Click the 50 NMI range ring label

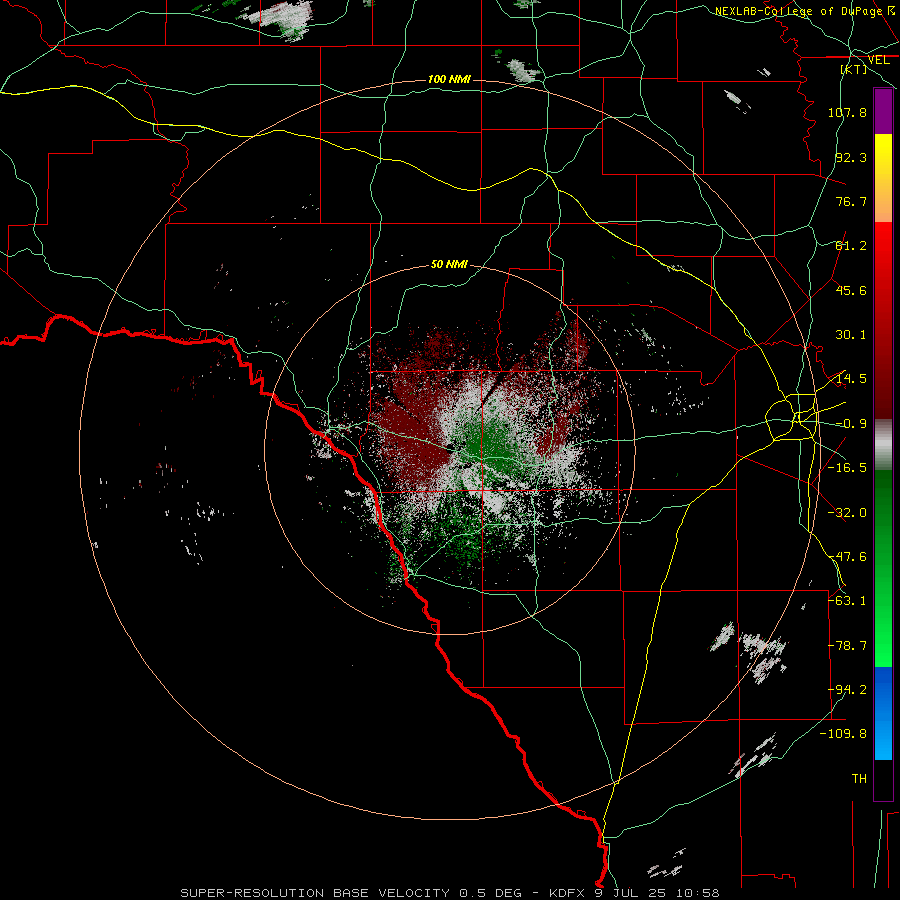(449, 265)
